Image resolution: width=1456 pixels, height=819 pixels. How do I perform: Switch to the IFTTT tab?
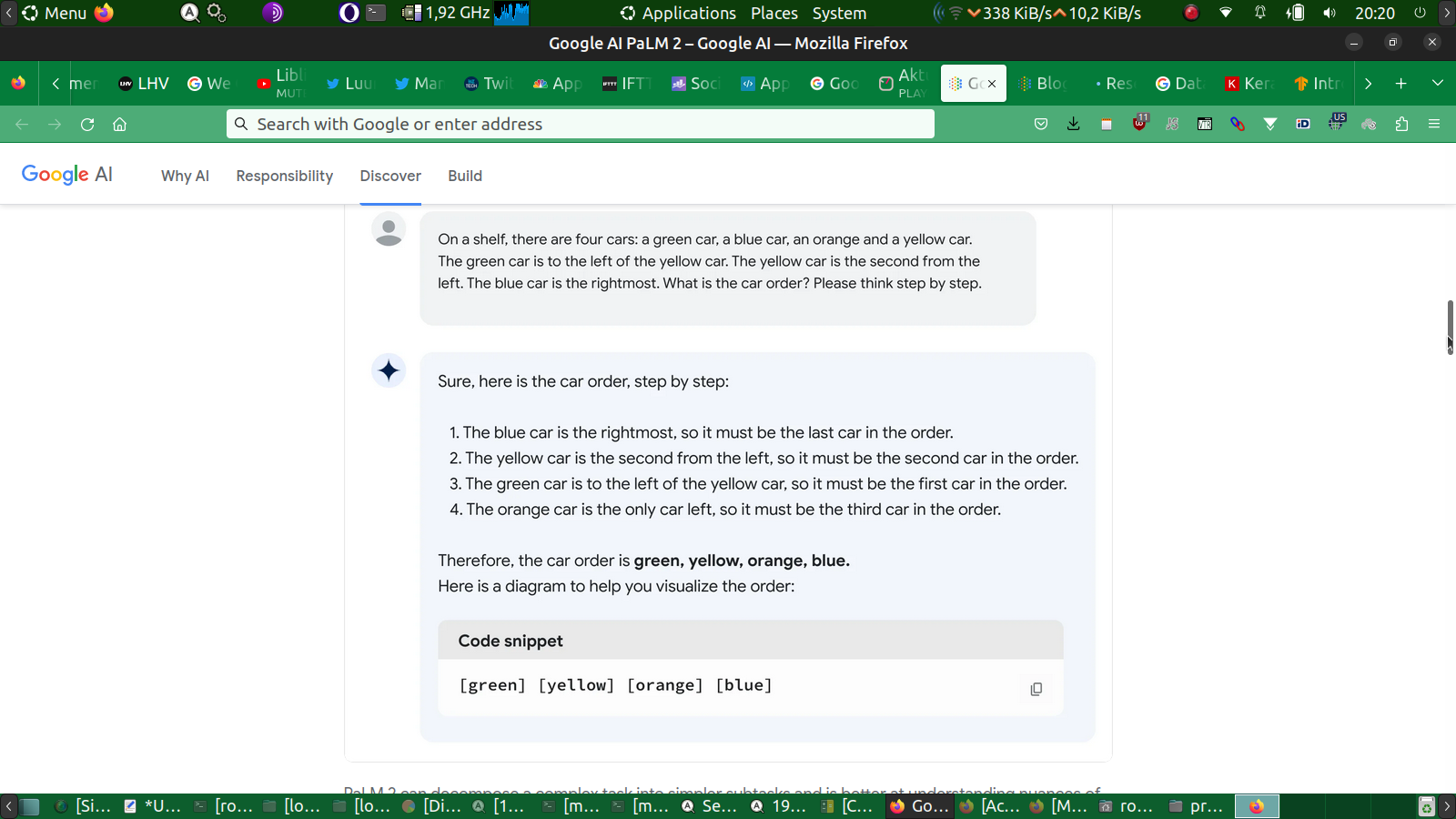626,84
